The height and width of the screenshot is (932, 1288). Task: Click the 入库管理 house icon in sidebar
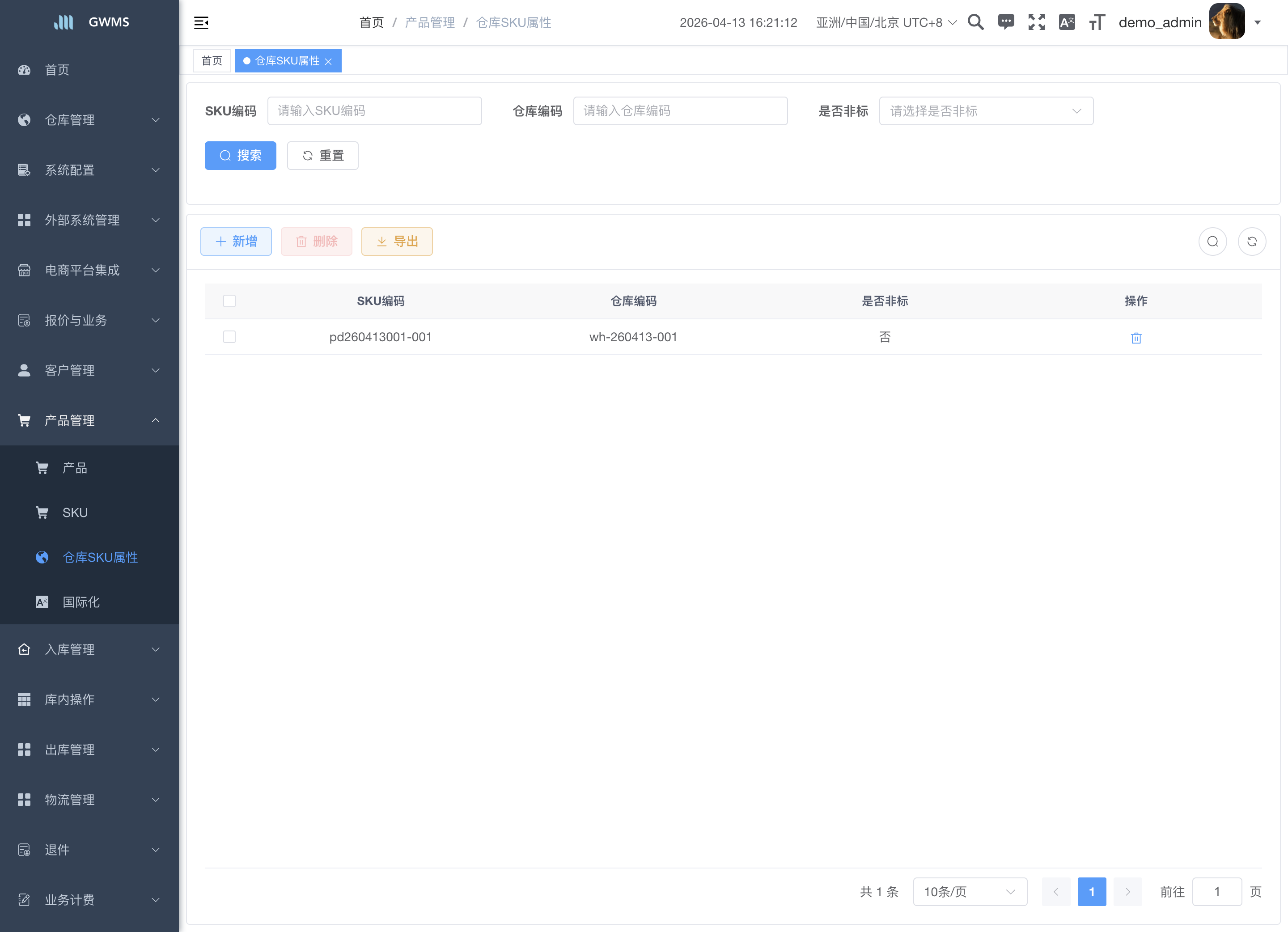point(24,649)
